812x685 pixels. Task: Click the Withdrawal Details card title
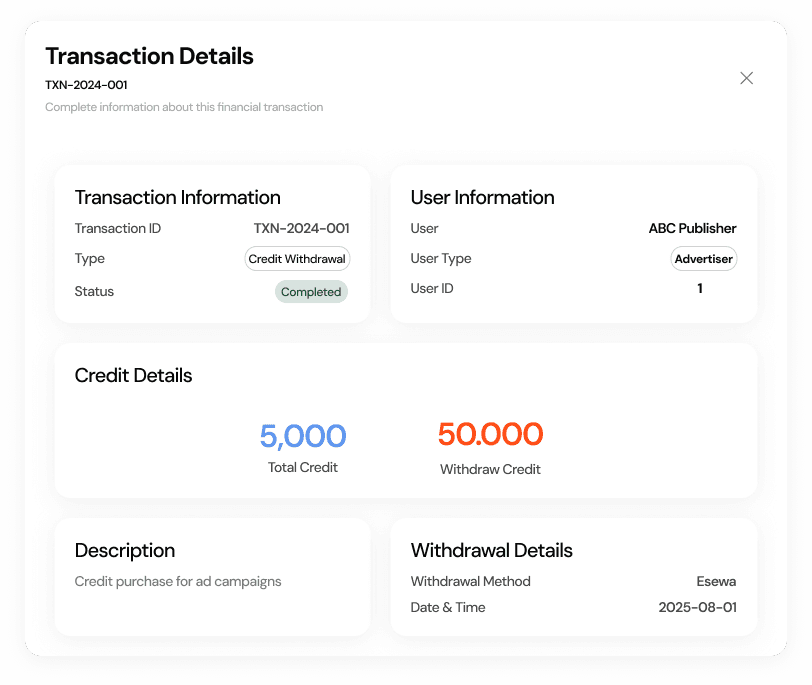(491, 550)
